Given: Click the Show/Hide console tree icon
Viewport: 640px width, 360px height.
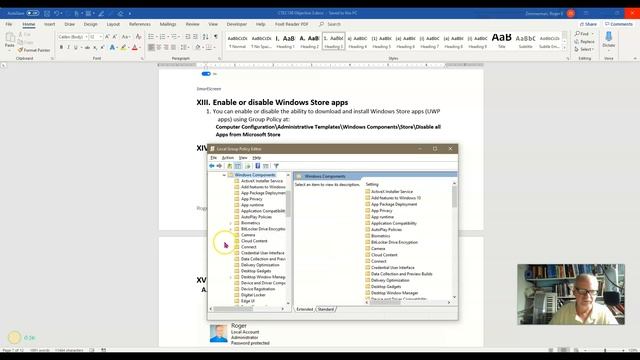Looking at the screenshot, I should (x=238, y=166).
